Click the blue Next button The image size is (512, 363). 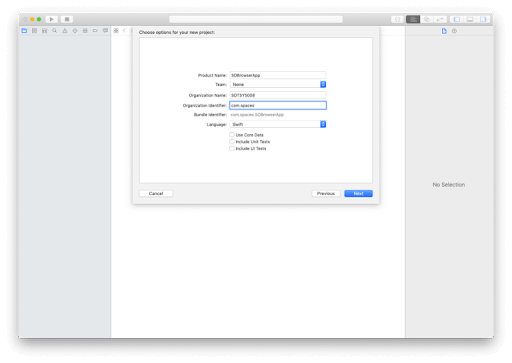[x=358, y=194]
